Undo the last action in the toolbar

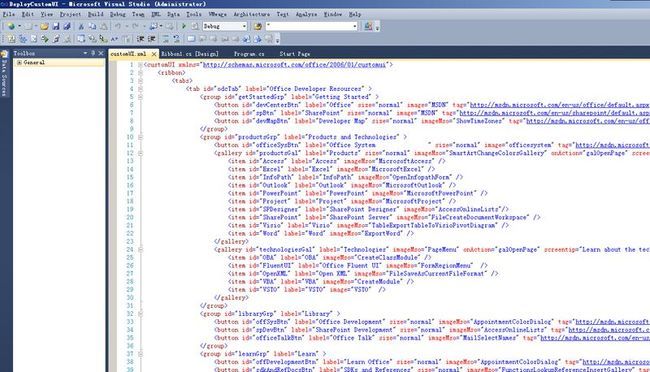(118, 27)
